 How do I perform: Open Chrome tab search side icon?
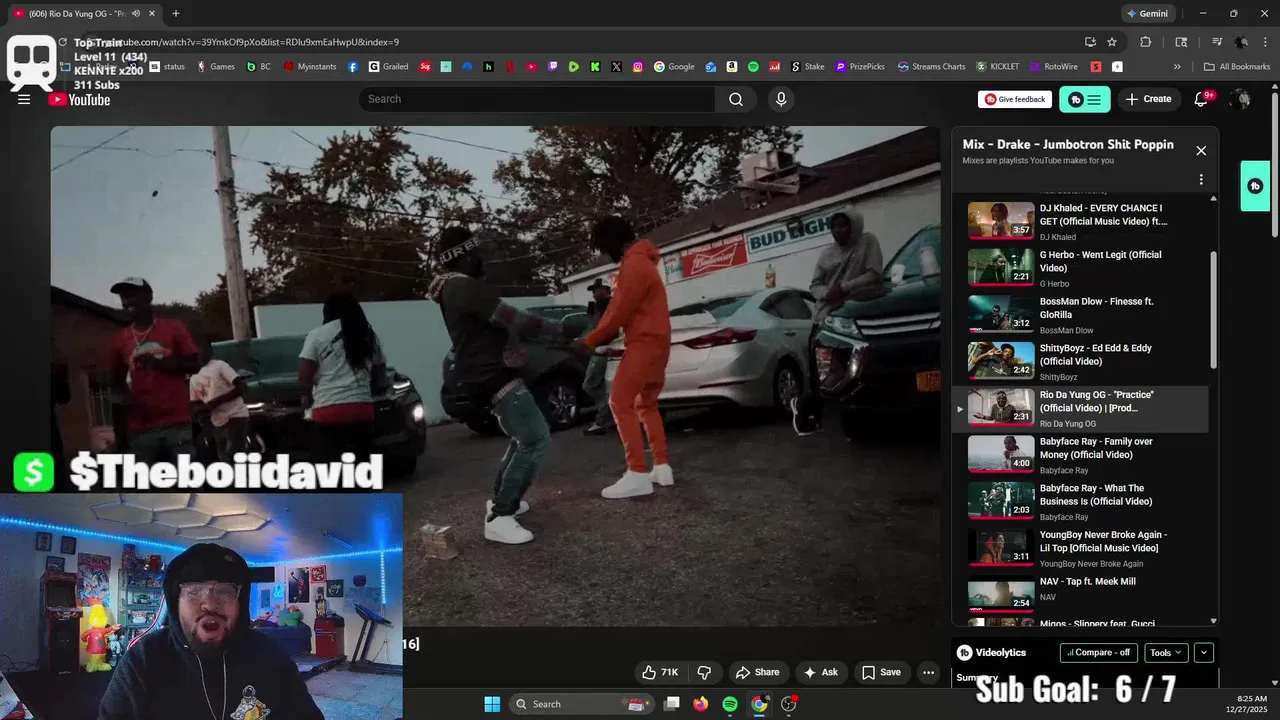(x=1181, y=42)
